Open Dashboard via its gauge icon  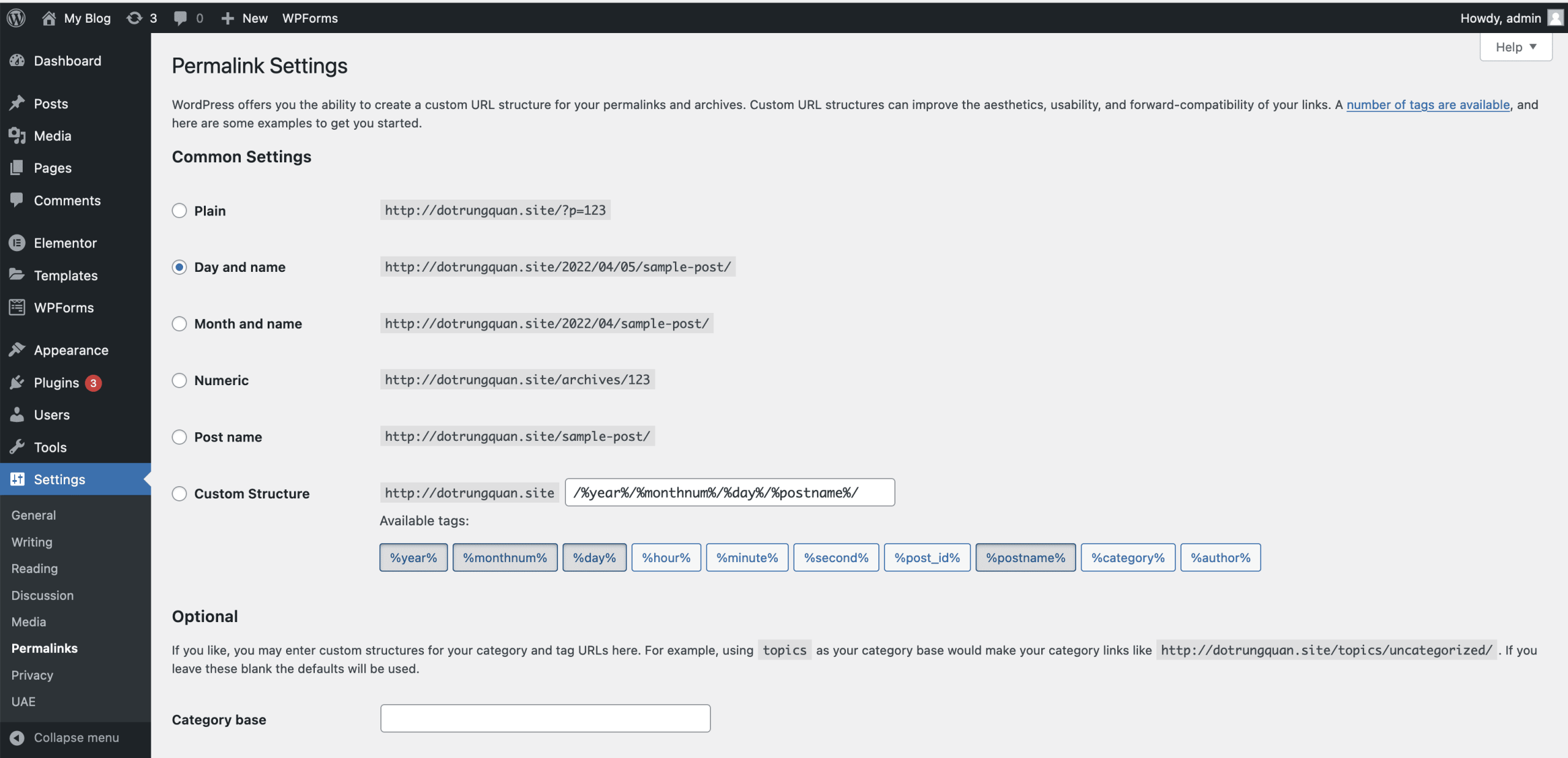[17, 61]
